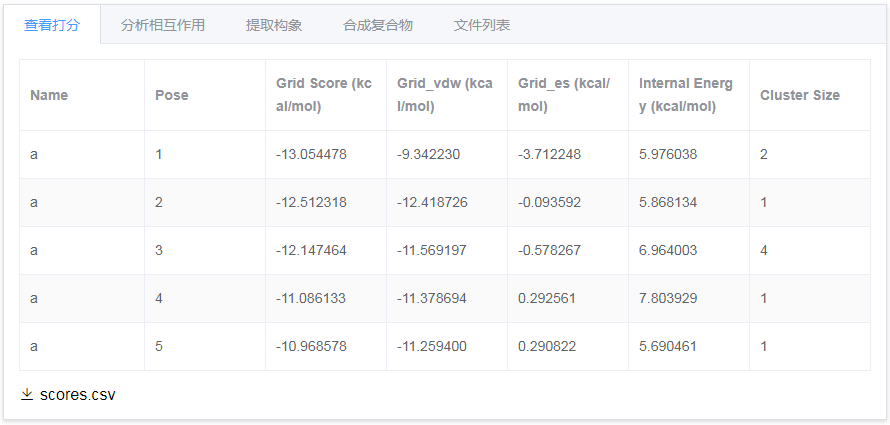Open the 分析相互作用 tab

[x=163, y=25]
